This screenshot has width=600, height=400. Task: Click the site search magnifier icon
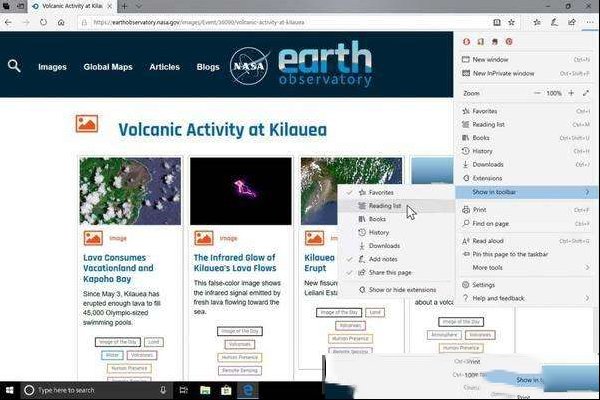pyautogui.click(x=14, y=66)
